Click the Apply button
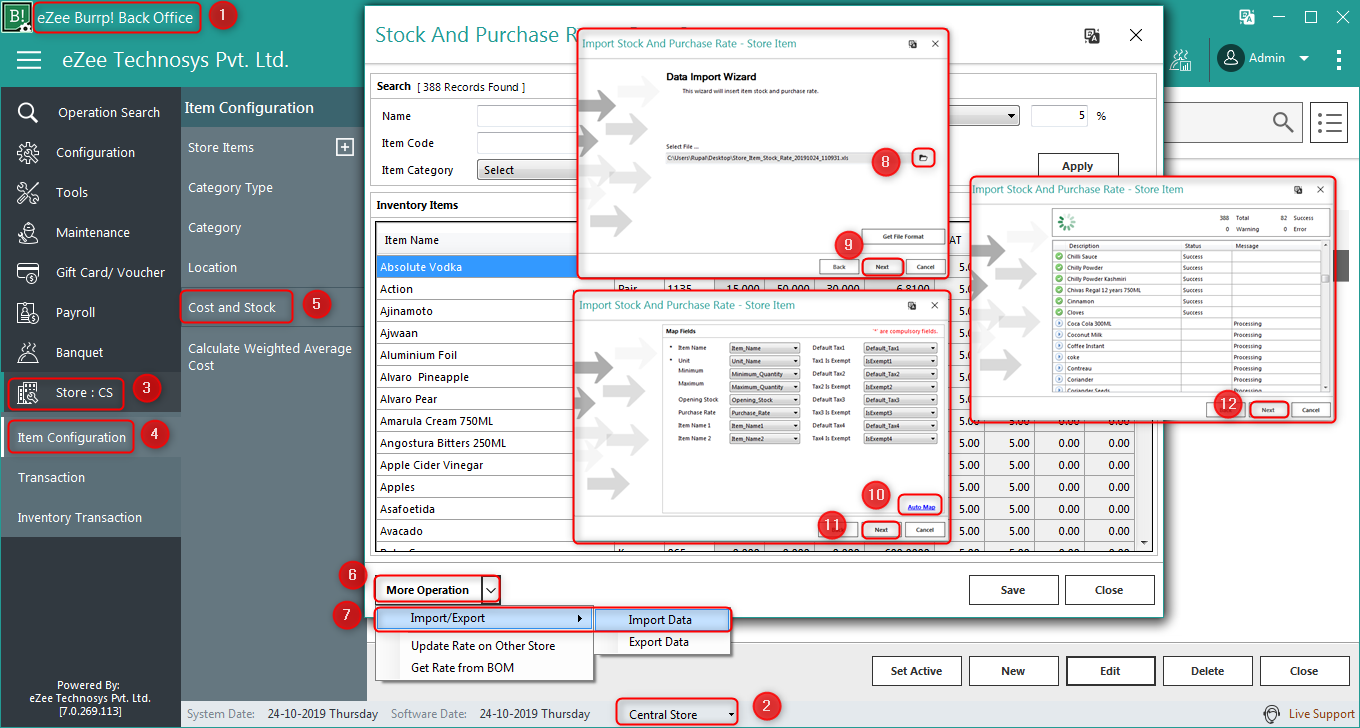Screen dimensions: 1360x728 point(1077,166)
